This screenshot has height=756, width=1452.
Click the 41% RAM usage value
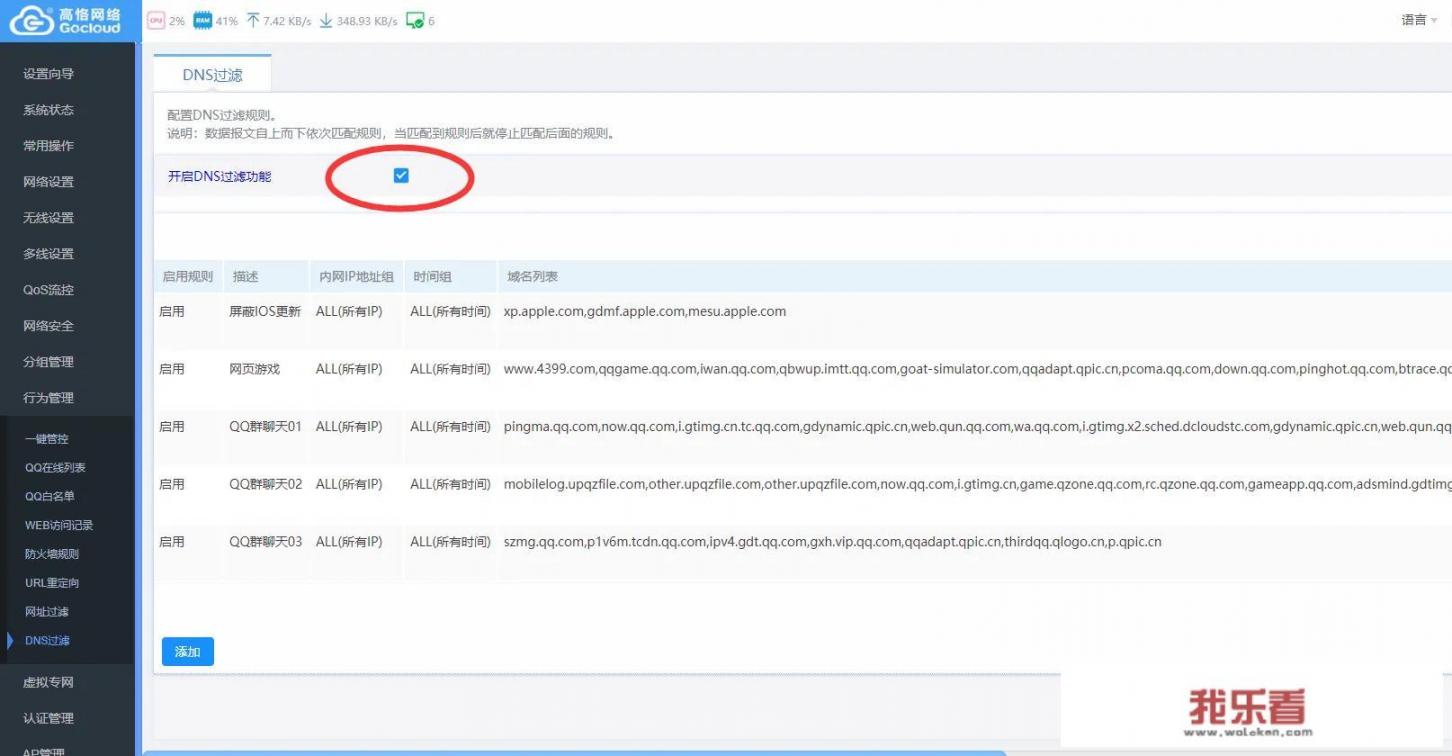point(227,21)
